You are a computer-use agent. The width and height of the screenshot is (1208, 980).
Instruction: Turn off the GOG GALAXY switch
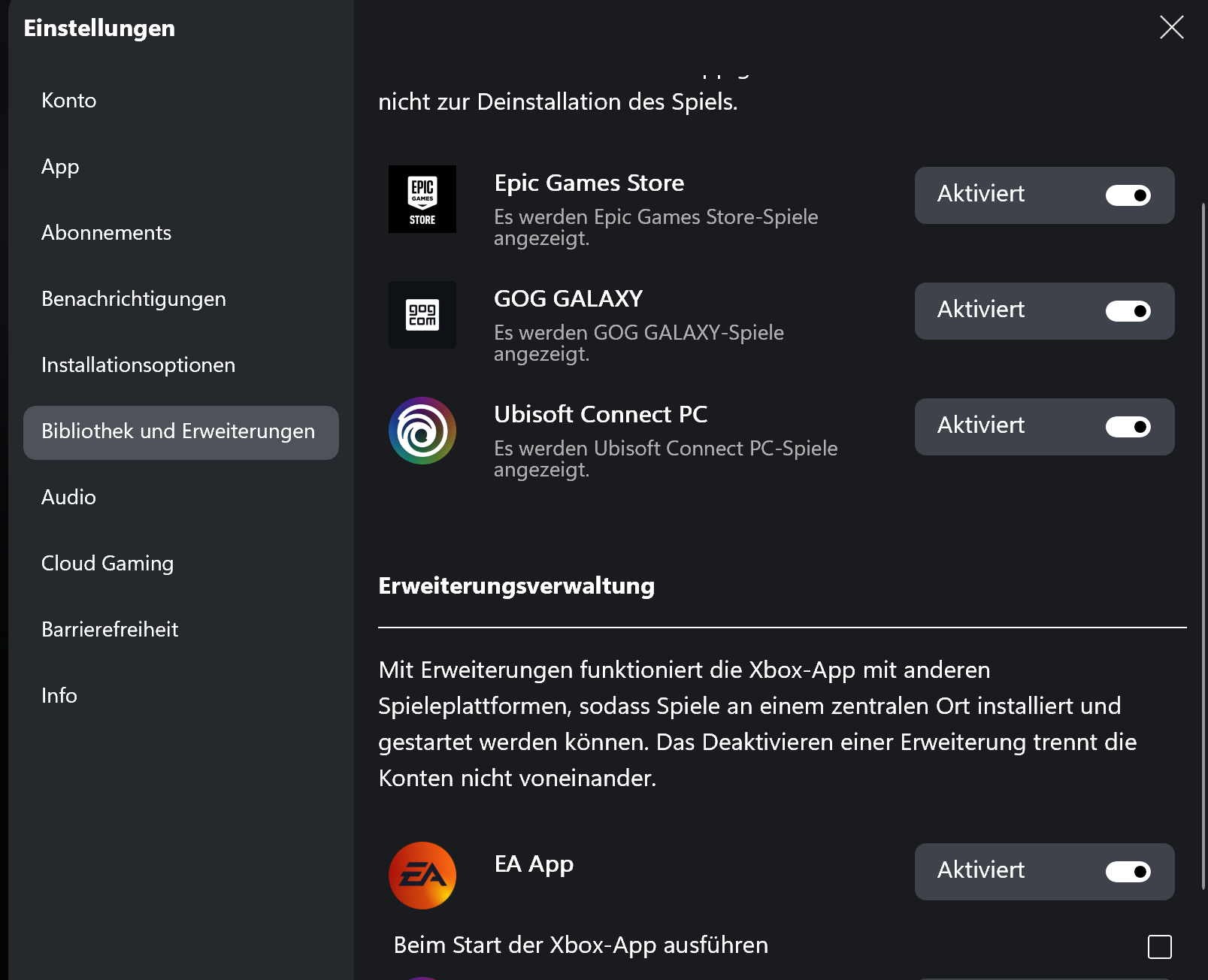(1128, 311)
